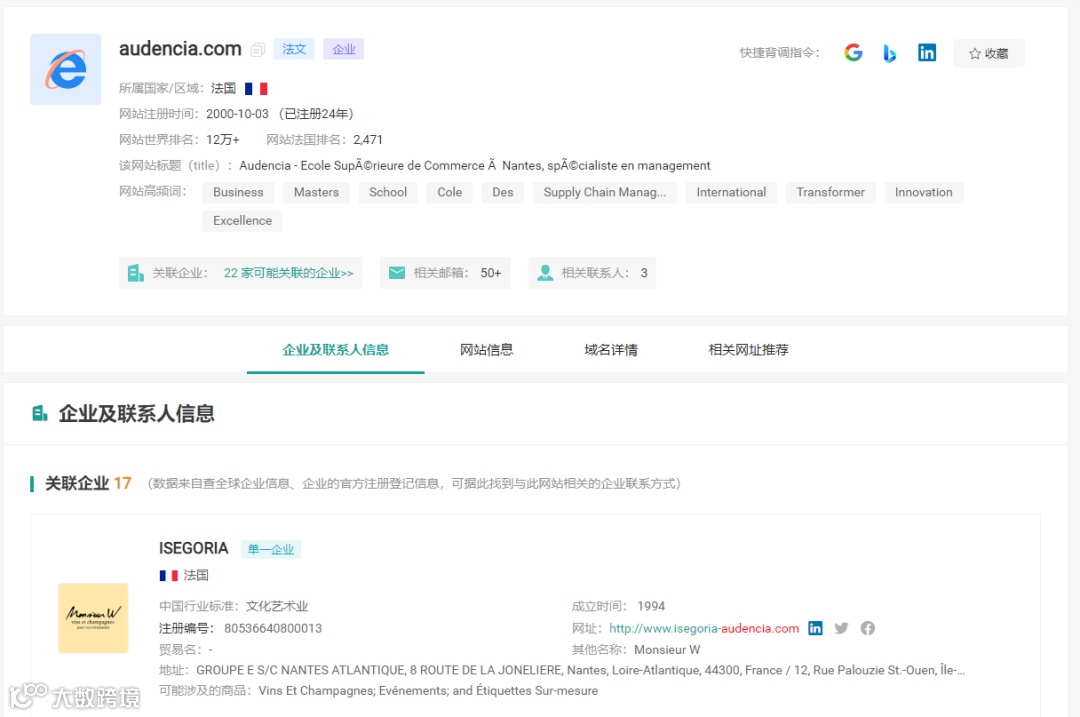Click the French flag under ISEGORIA

(x=169, y=575)
